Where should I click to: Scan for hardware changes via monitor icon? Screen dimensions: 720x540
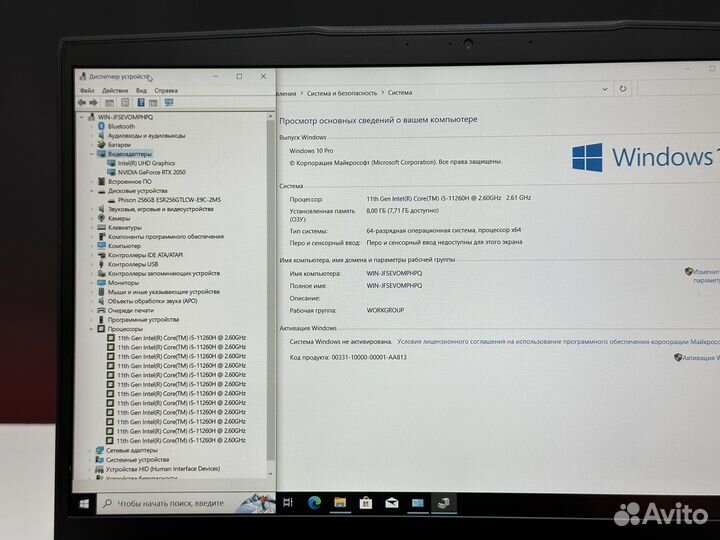tap(169, 102)
